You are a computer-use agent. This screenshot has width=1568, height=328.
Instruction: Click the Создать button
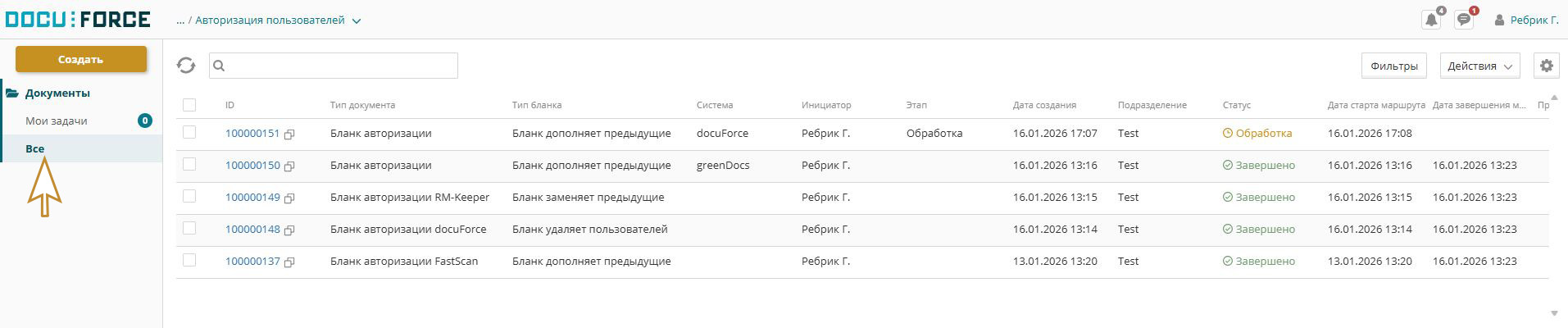(x=81, y=59)
